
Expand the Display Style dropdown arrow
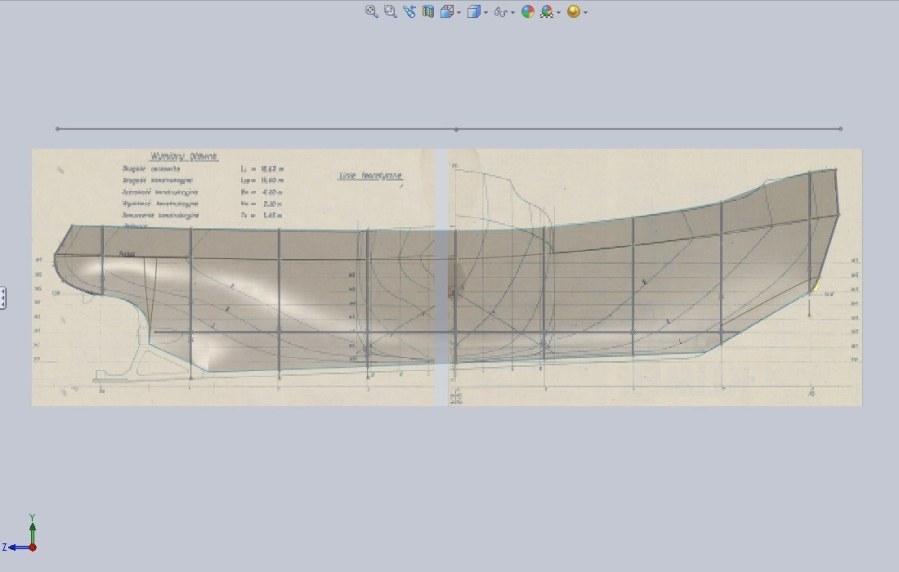(486, 13)
